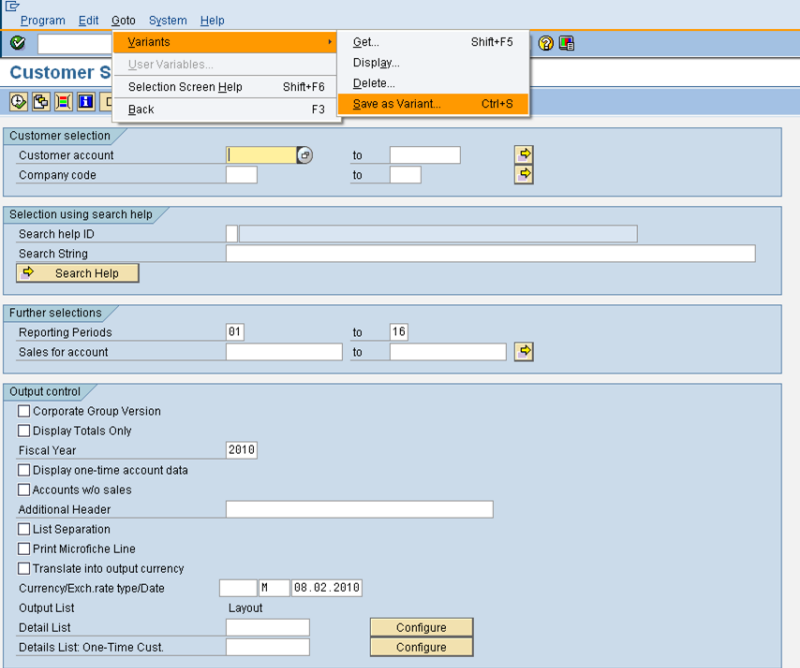Enable Corporate Group Version checkbox
The width and height of the screenshot is (800, 668).
(24, 411)
